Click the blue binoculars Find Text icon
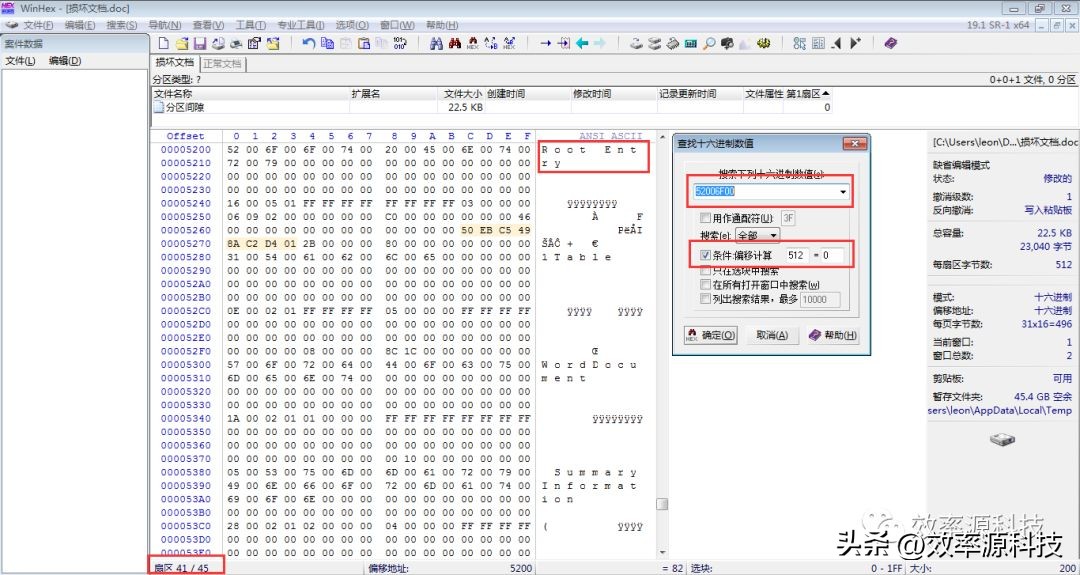The image size is (1080, 575). click(436, 43)
